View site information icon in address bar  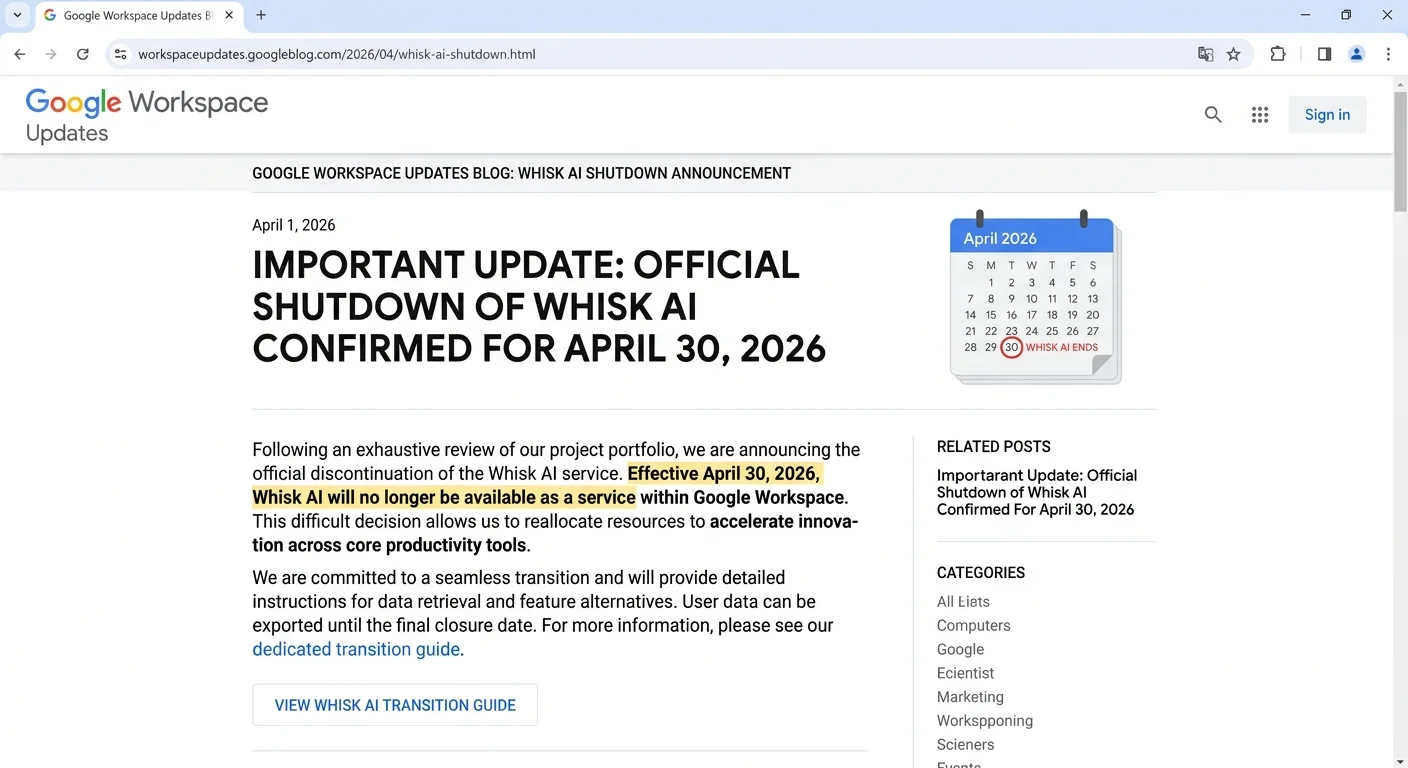point(121,54)
